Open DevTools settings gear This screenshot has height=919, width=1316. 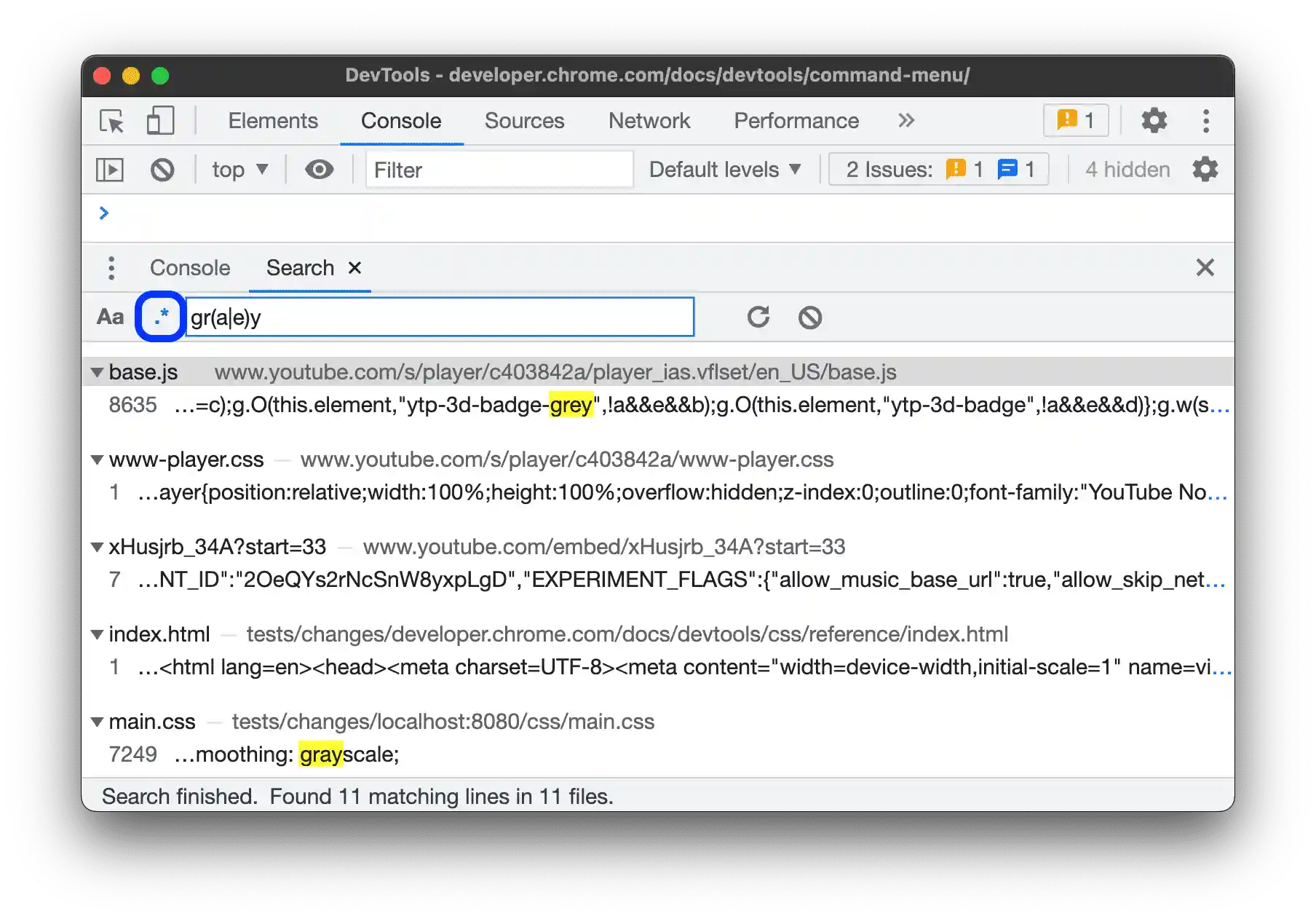[x=1154, y=121]
